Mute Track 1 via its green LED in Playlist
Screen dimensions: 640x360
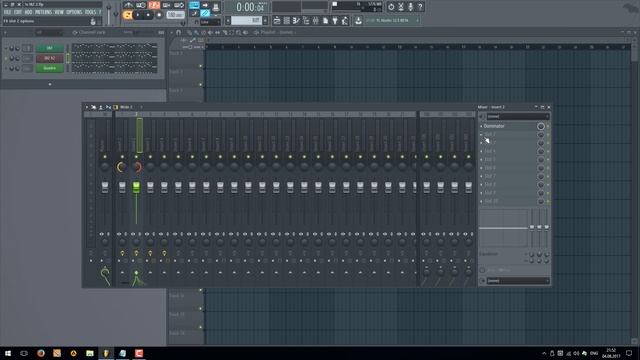click(200, 66)
